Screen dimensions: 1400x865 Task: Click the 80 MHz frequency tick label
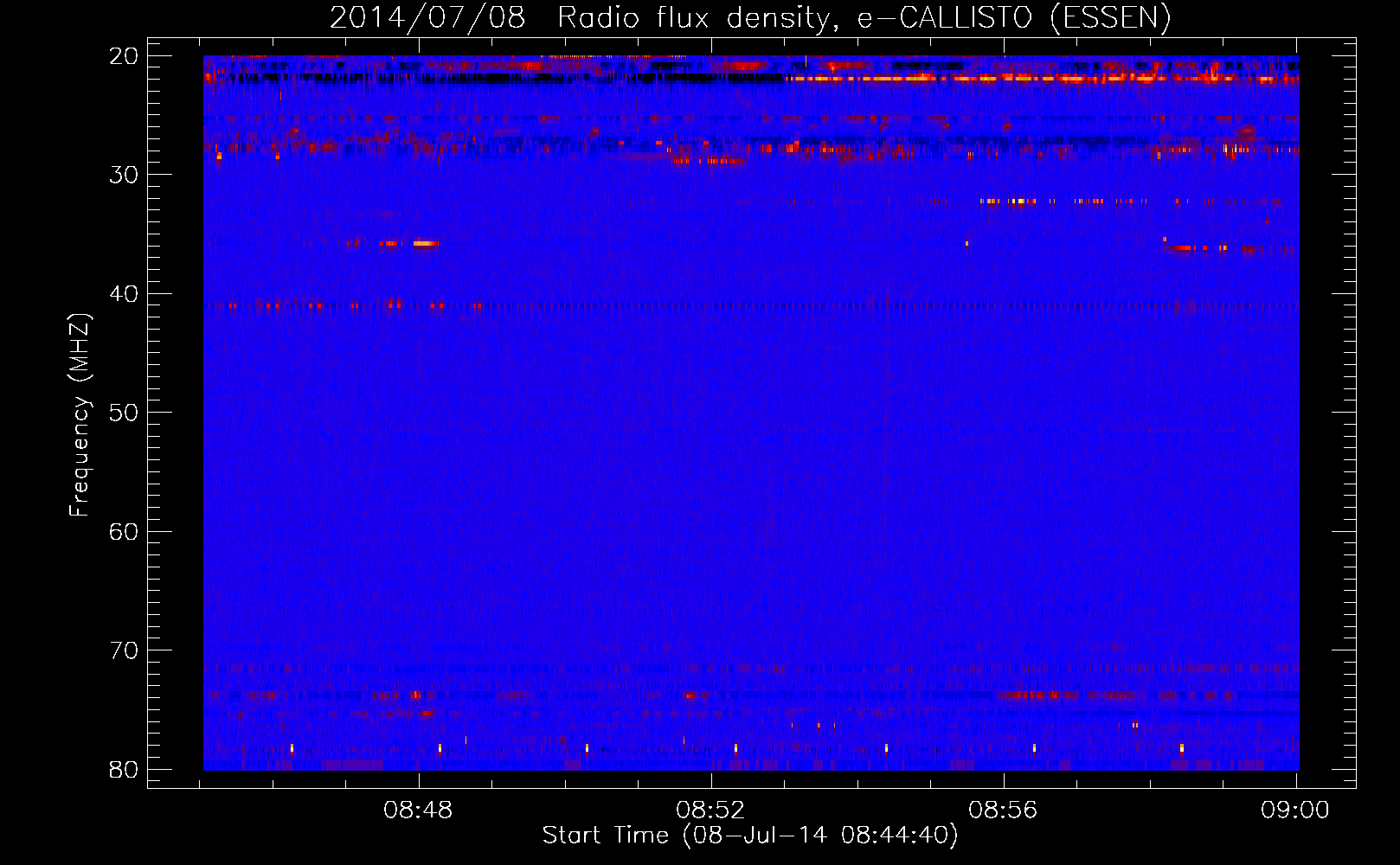point(124,769)
